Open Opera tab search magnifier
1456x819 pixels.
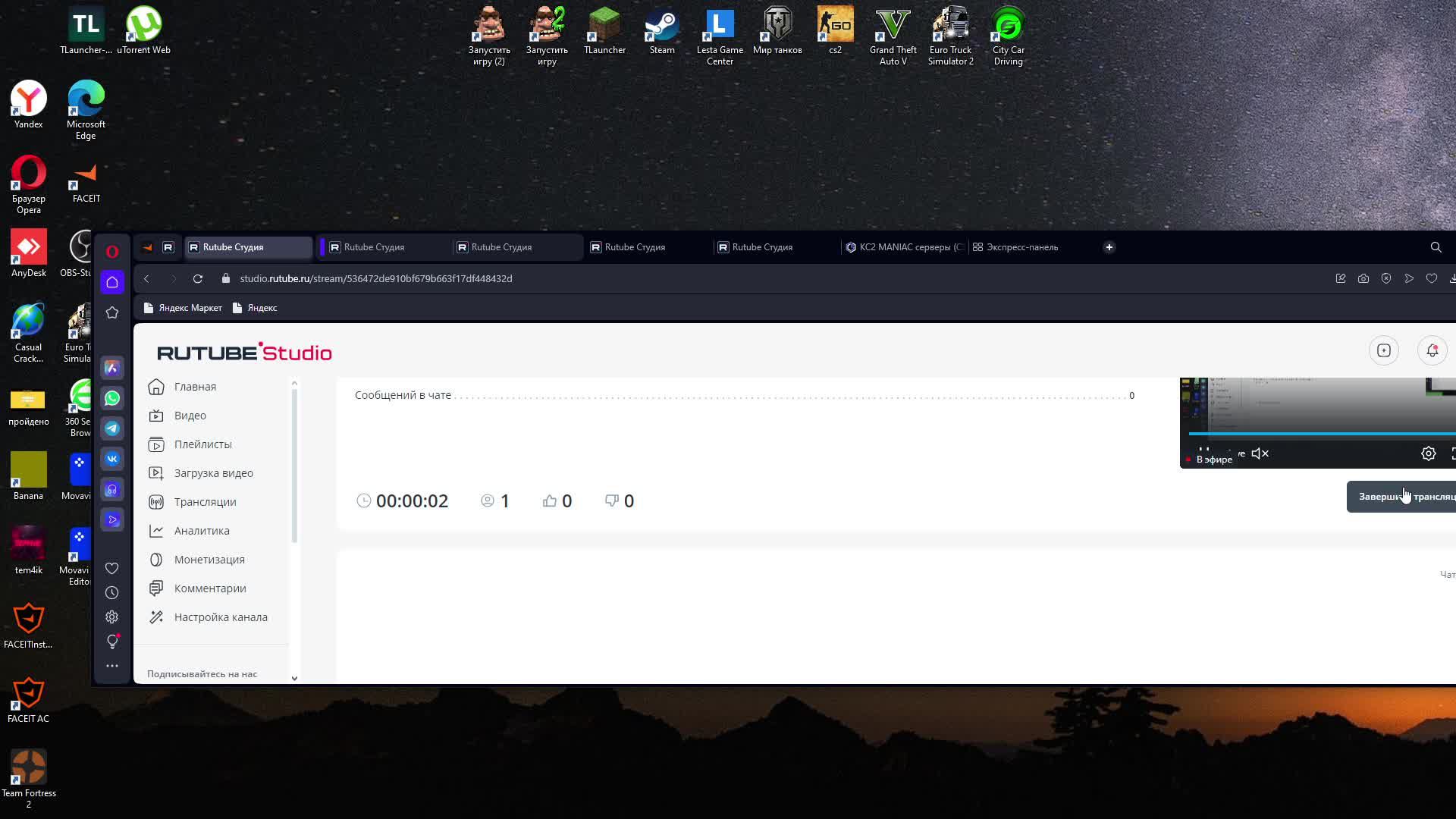point(1436,247)
